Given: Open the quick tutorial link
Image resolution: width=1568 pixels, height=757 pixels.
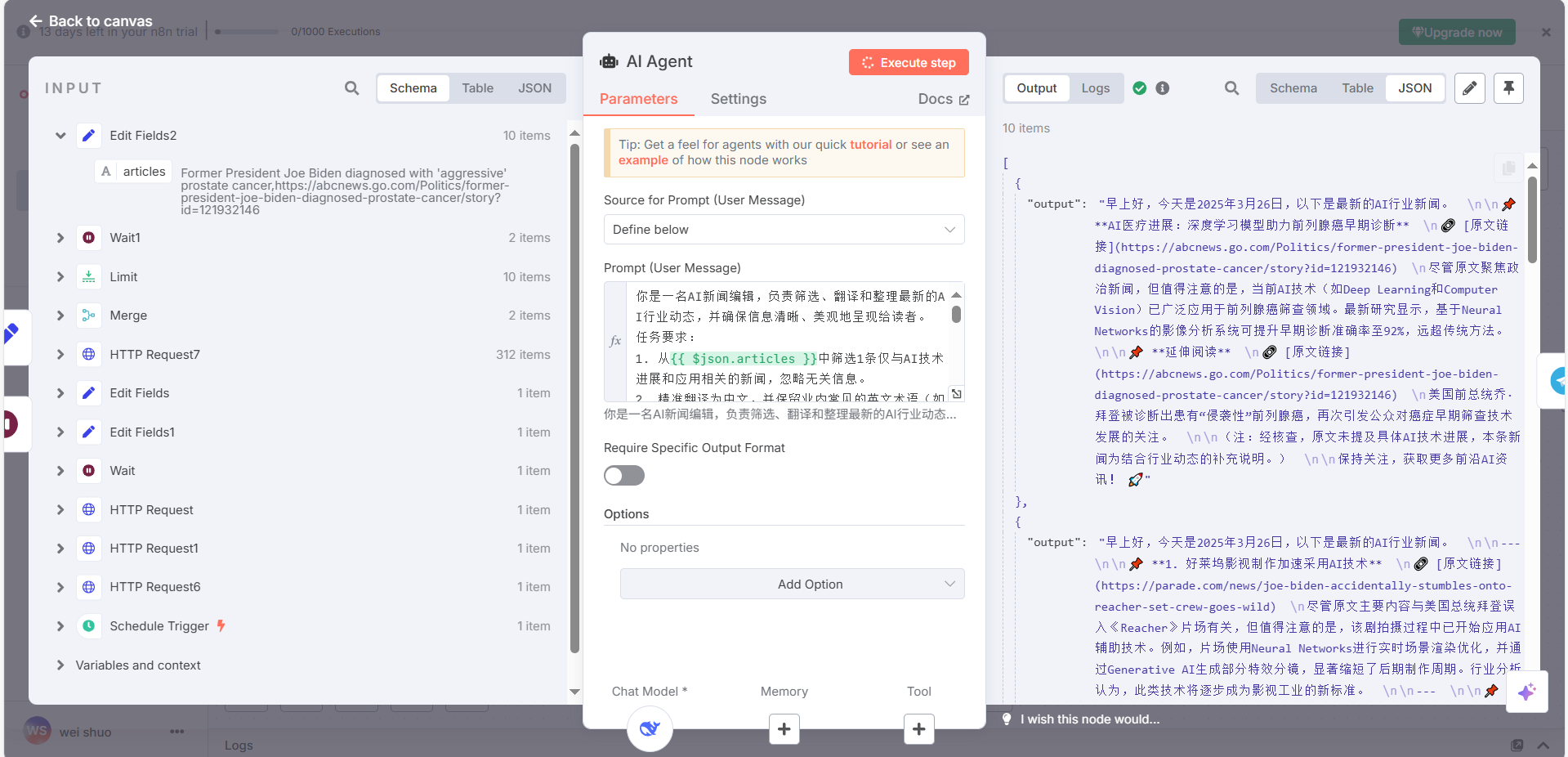Looking at the screenshot, I should [x=871, y=145].
